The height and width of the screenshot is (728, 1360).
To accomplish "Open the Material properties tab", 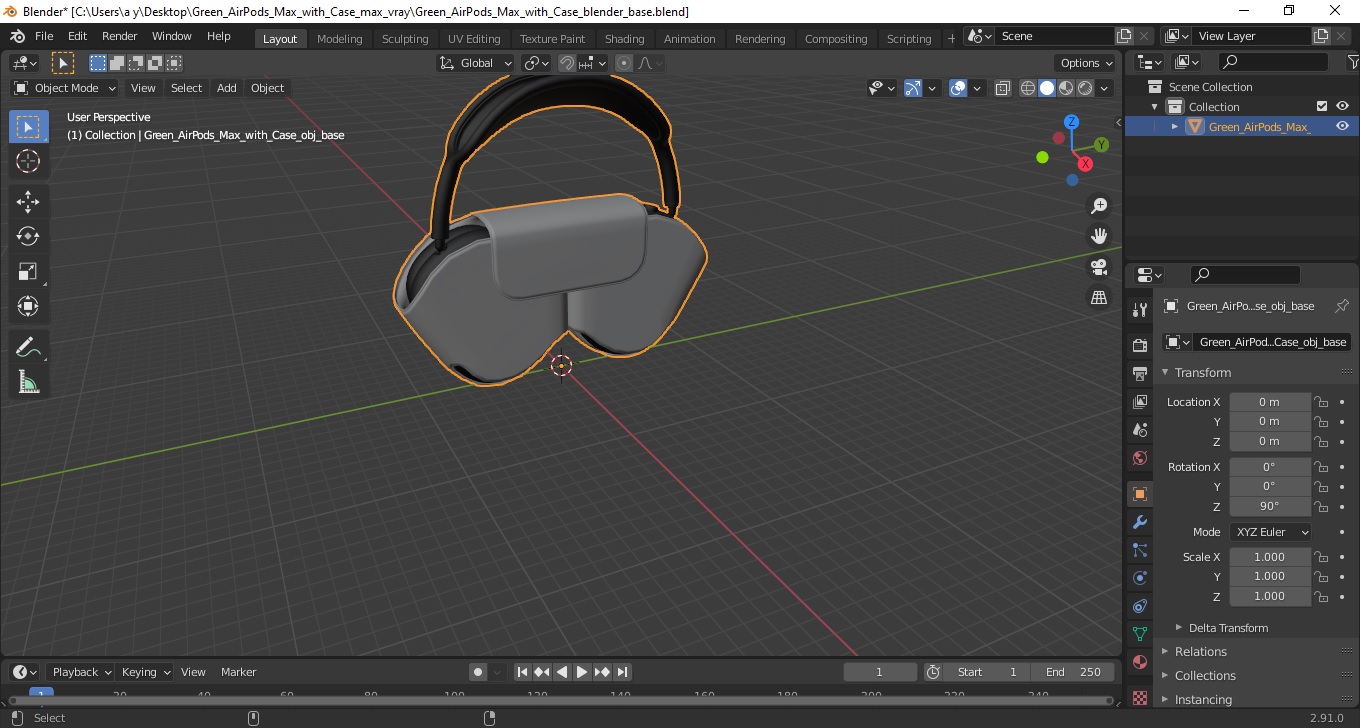I will coord(1139,662).
